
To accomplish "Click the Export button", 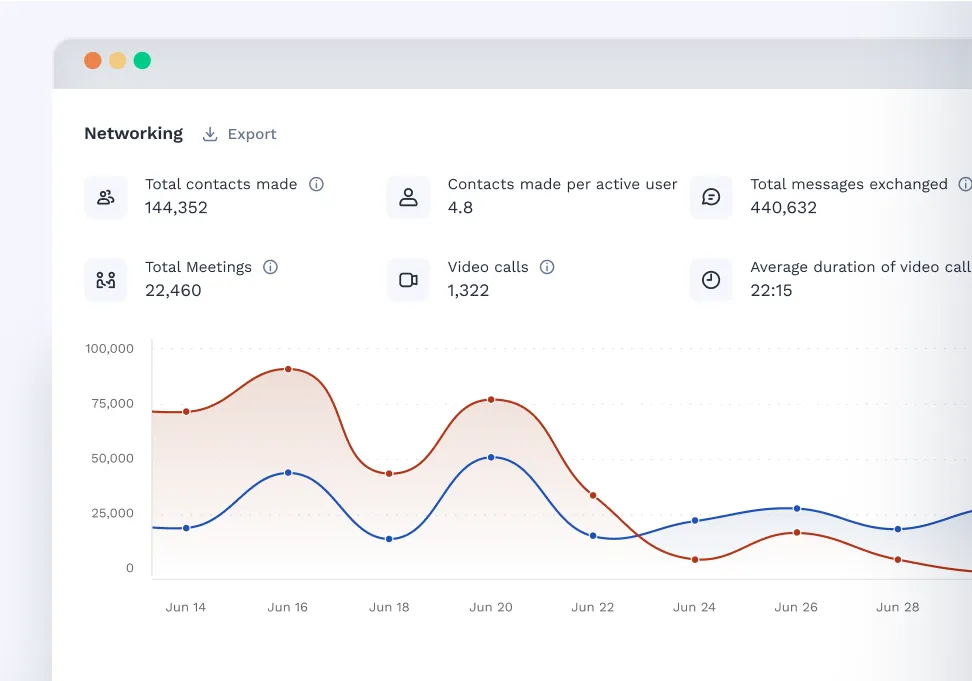I will [239, 133].
